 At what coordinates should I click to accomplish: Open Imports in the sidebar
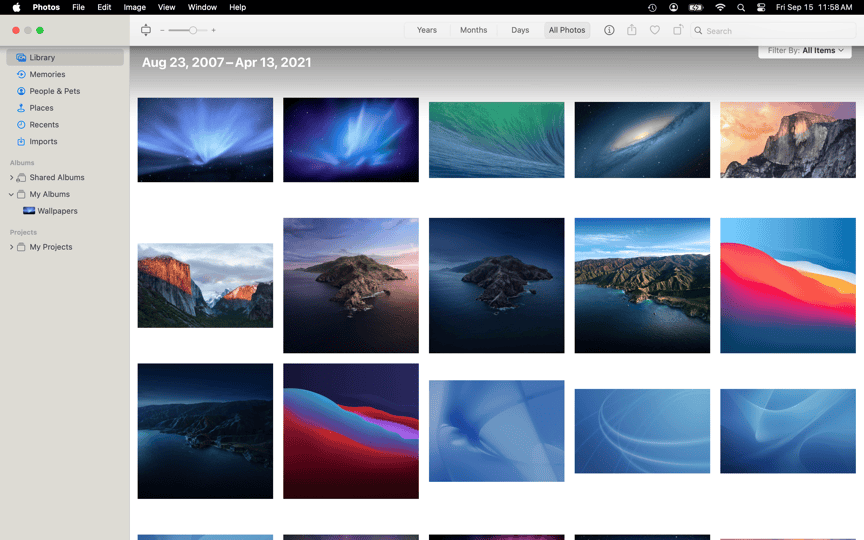click(x=65, y=142)
